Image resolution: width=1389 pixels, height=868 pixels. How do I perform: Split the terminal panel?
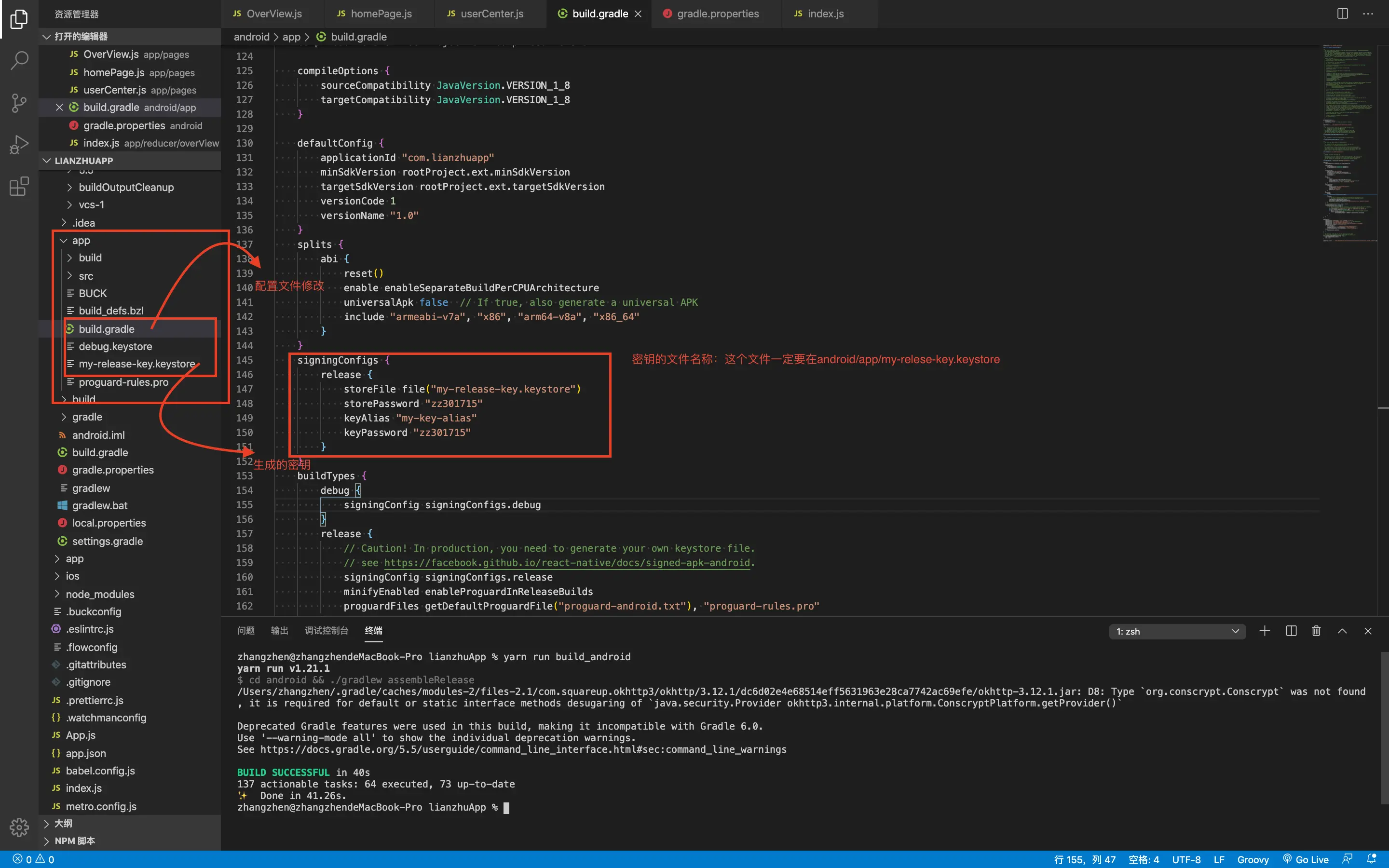(1291, 632)
